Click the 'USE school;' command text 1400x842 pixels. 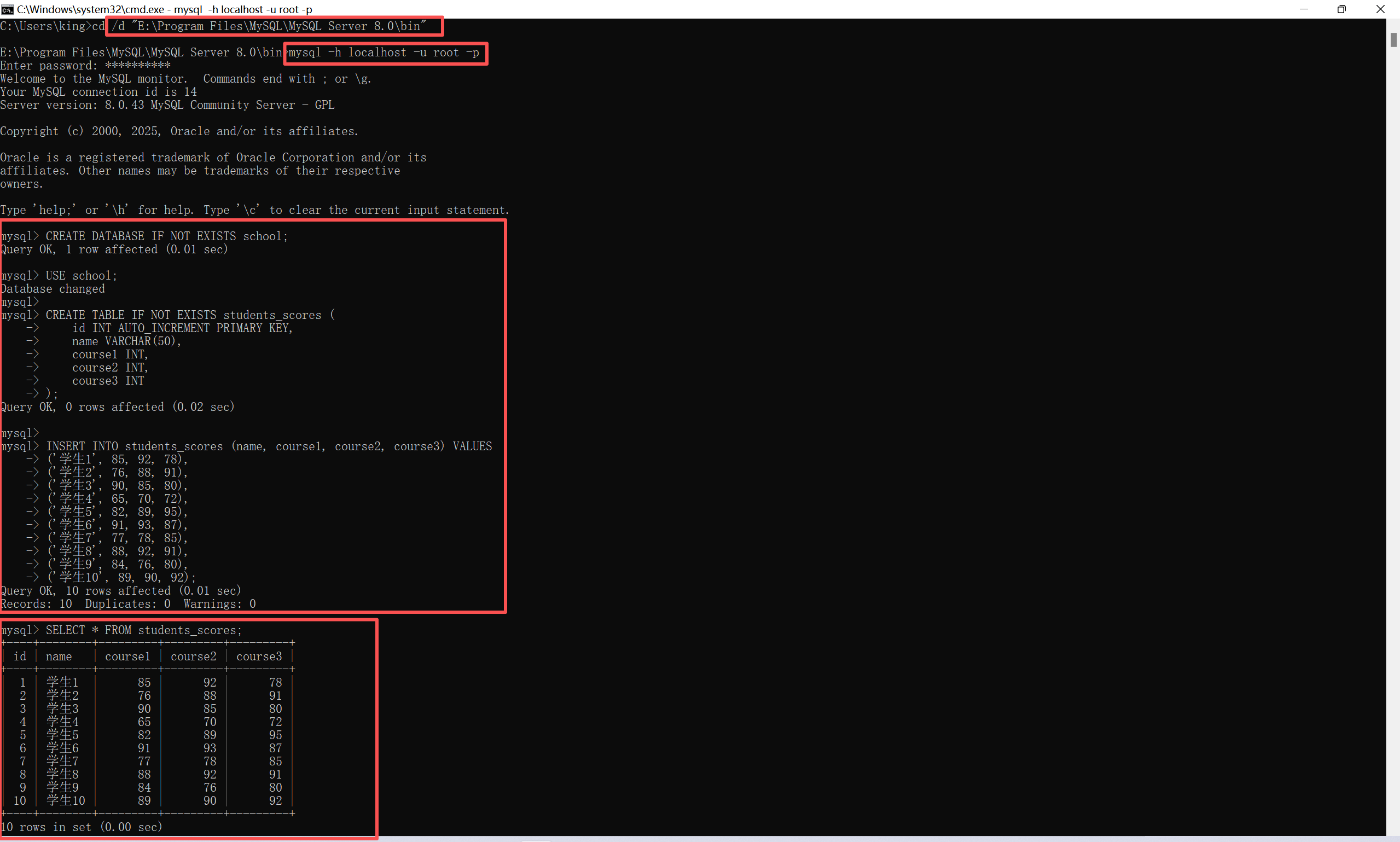tap(81, 276)
